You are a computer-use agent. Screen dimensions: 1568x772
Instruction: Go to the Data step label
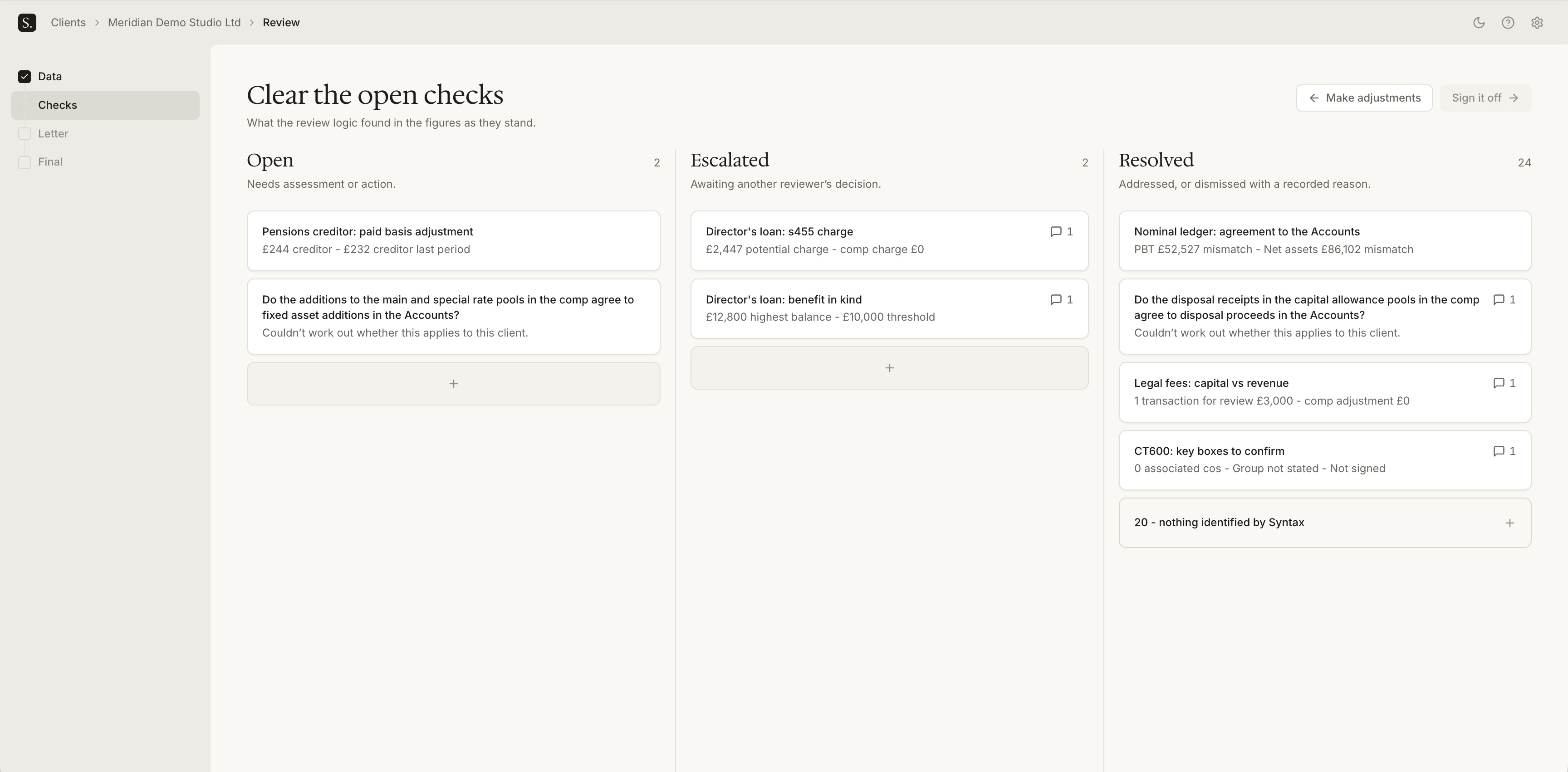point(50,77)
